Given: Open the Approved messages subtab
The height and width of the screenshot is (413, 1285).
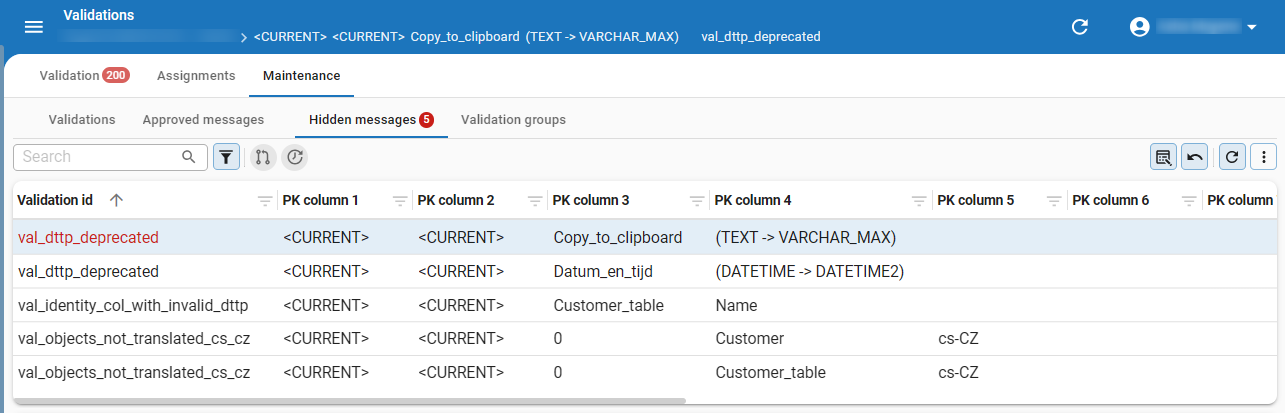Looking at the screenshot, I should 203,120.
